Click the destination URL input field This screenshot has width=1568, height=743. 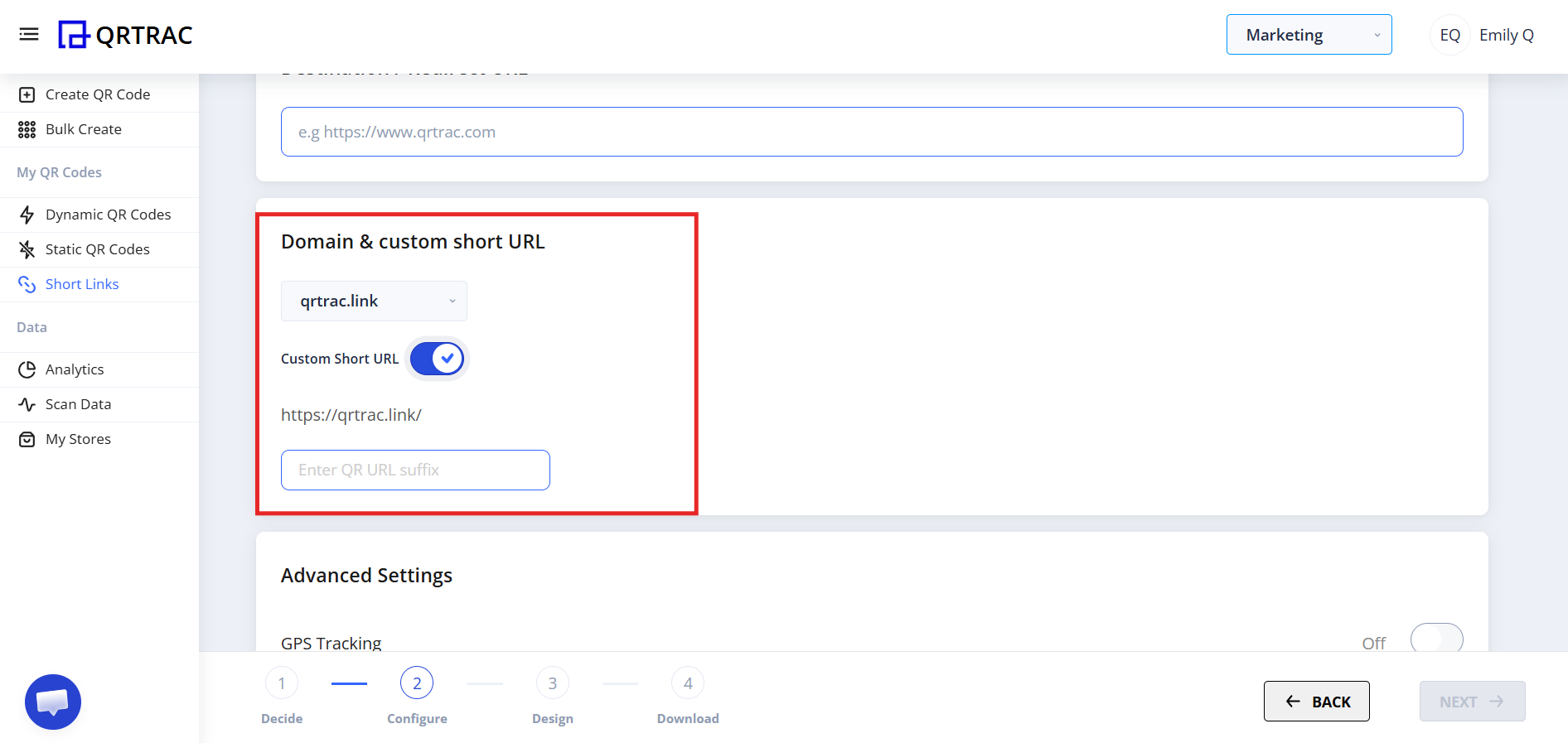872,132
